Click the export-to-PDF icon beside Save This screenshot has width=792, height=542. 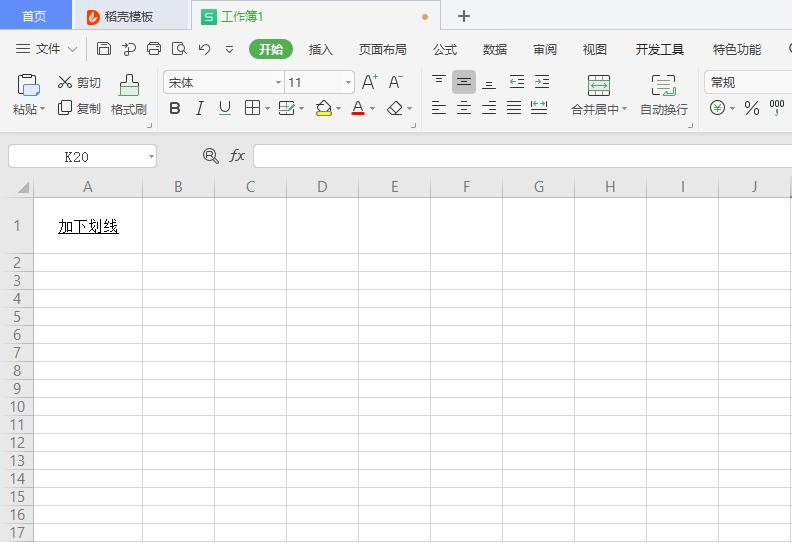pyautogui.click(x=129, y=48)
